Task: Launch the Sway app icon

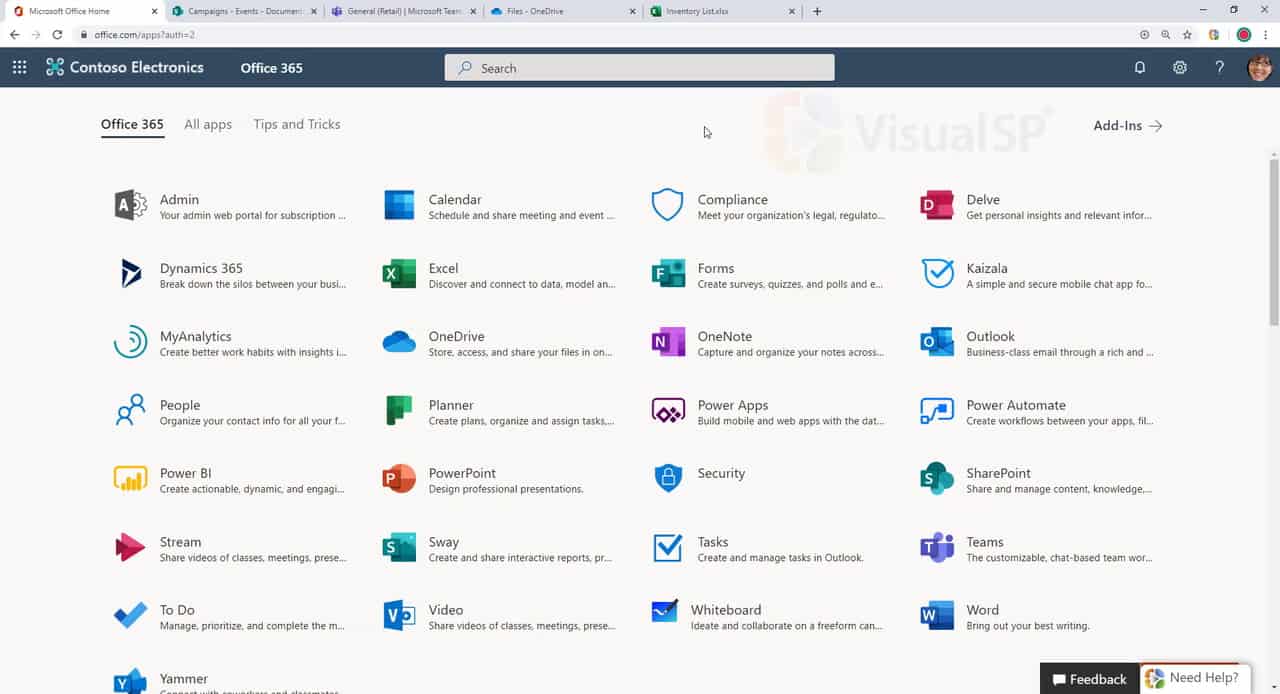Action: point(399,547)
